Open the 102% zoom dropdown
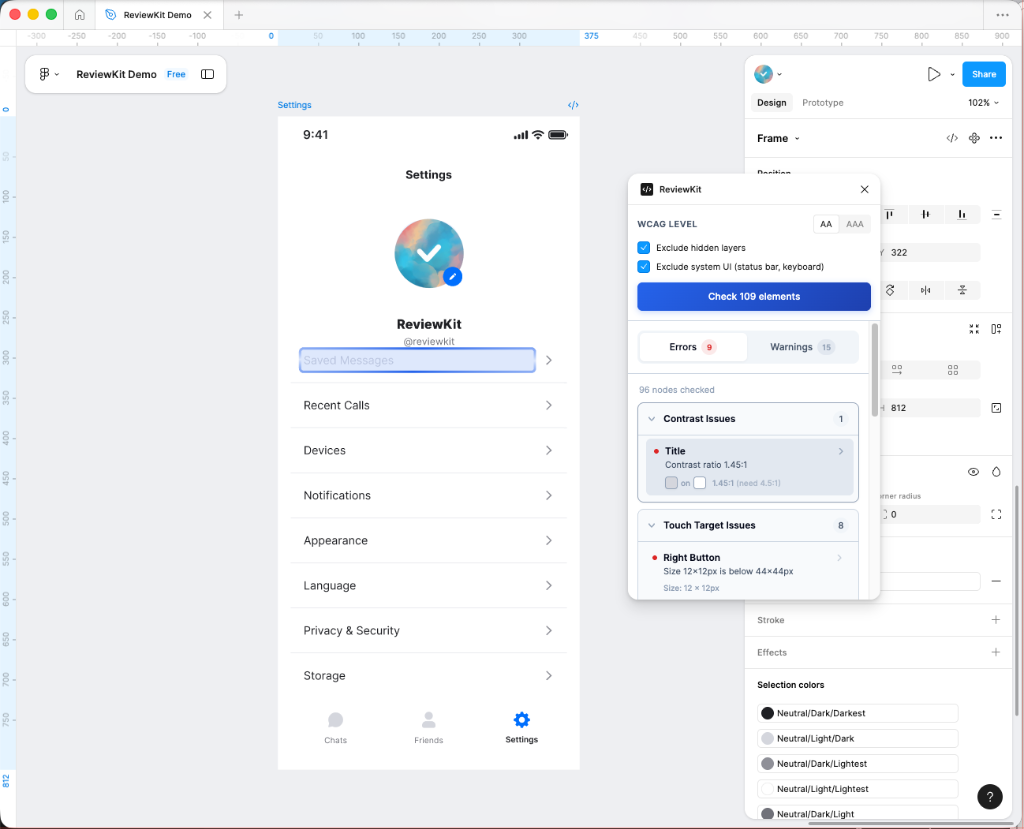1024x829 pixels. [984, 102]
